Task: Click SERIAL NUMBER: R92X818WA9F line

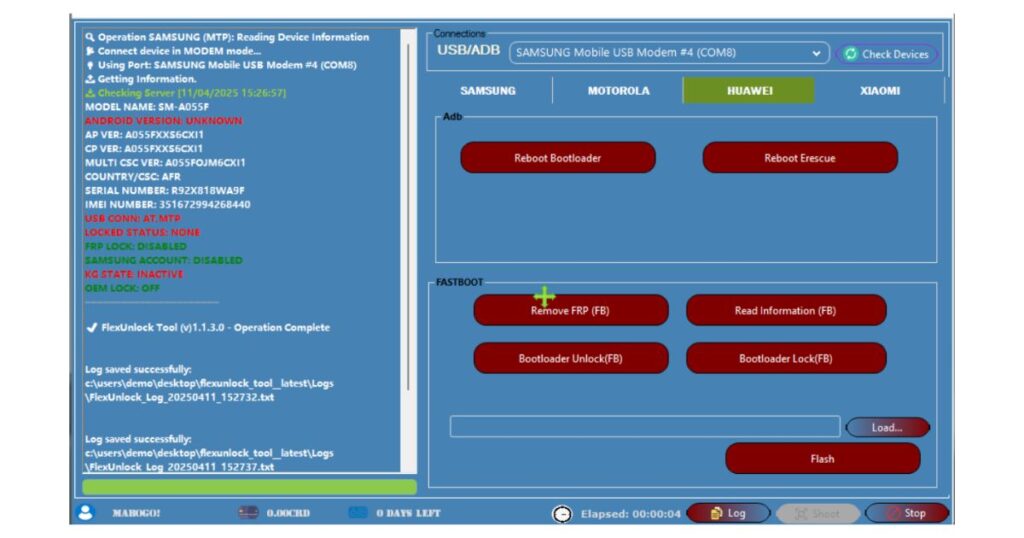Action: pos(165,191)
